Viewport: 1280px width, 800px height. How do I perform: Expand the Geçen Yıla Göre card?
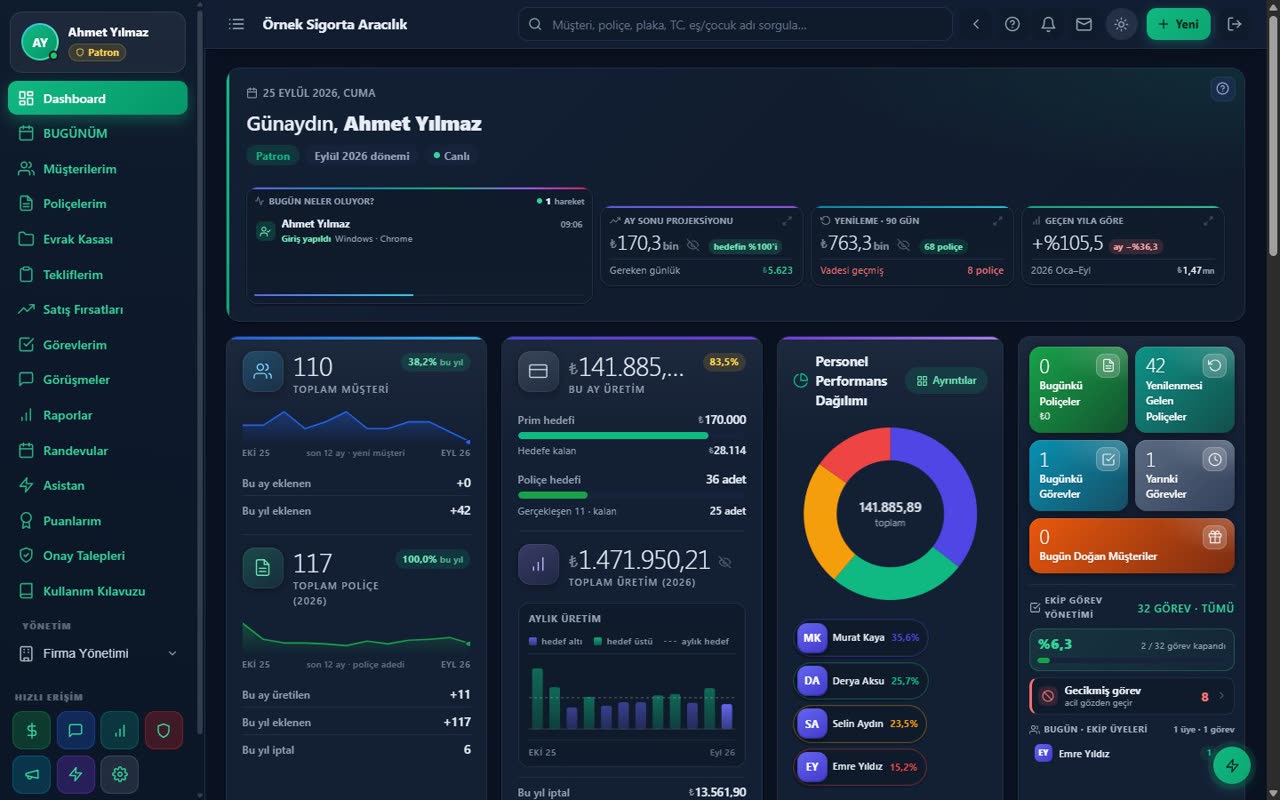click(x=1208, y=220)
